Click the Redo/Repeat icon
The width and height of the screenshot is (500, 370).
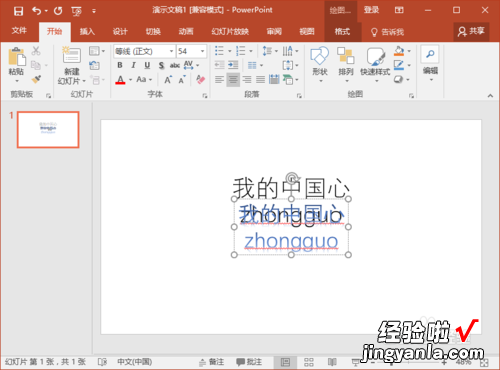(x=58, y=11)
